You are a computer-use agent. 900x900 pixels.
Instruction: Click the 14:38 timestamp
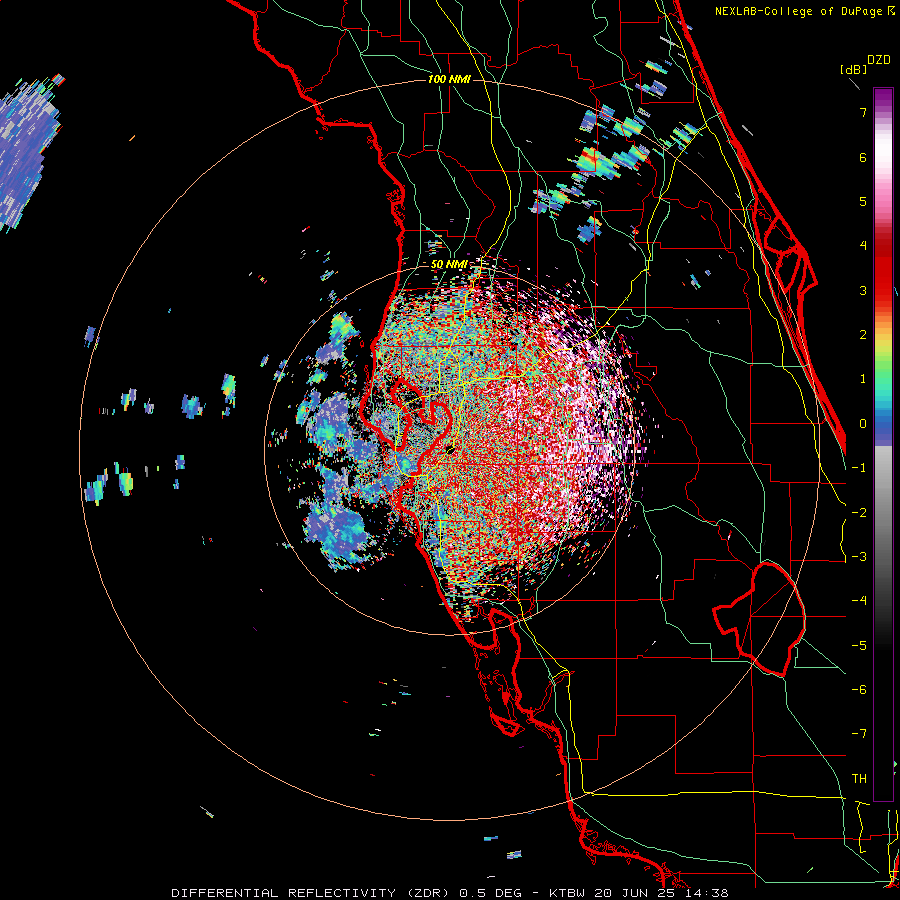[705, 893]
